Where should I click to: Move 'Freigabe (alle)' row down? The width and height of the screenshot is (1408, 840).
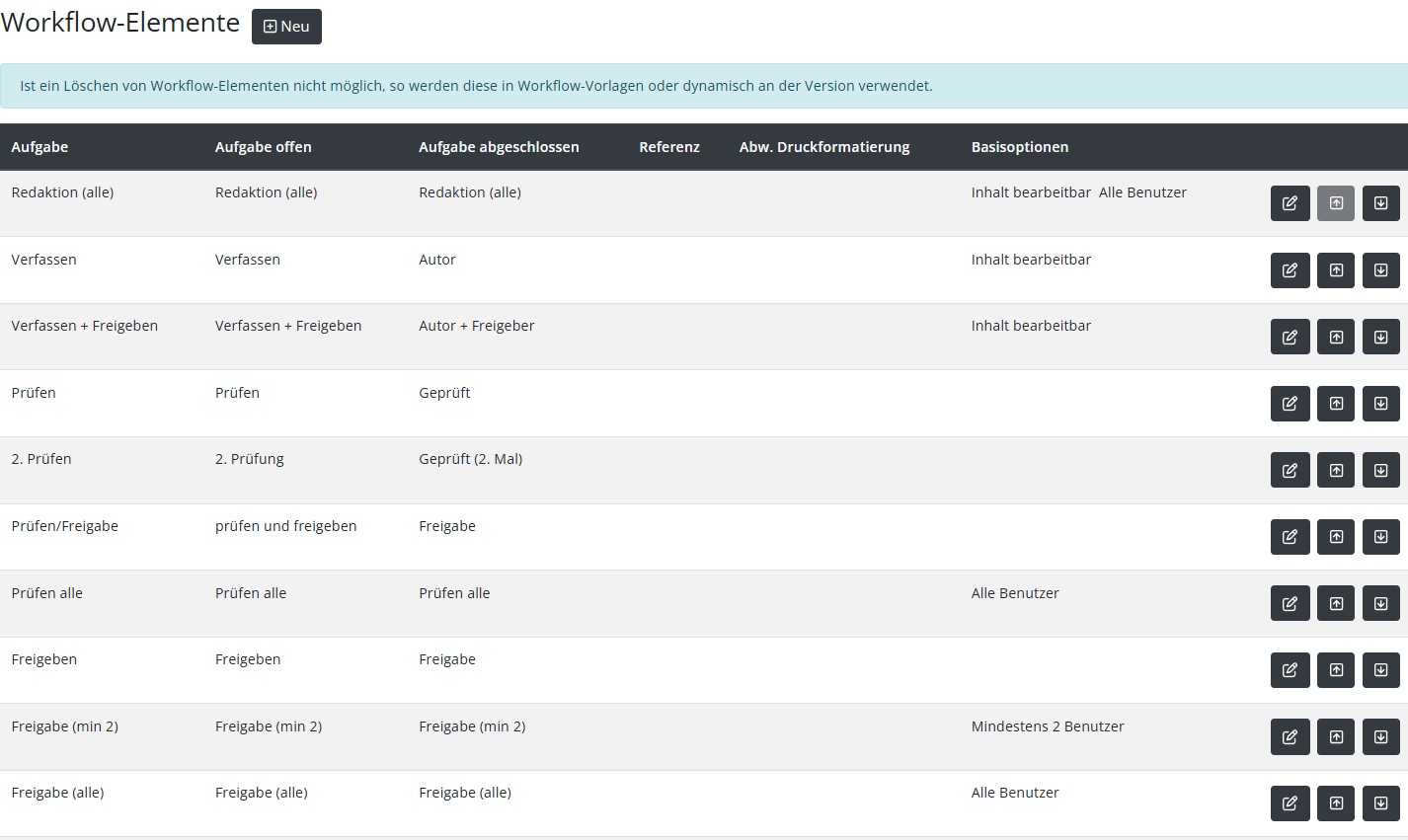coord(1381,803)
